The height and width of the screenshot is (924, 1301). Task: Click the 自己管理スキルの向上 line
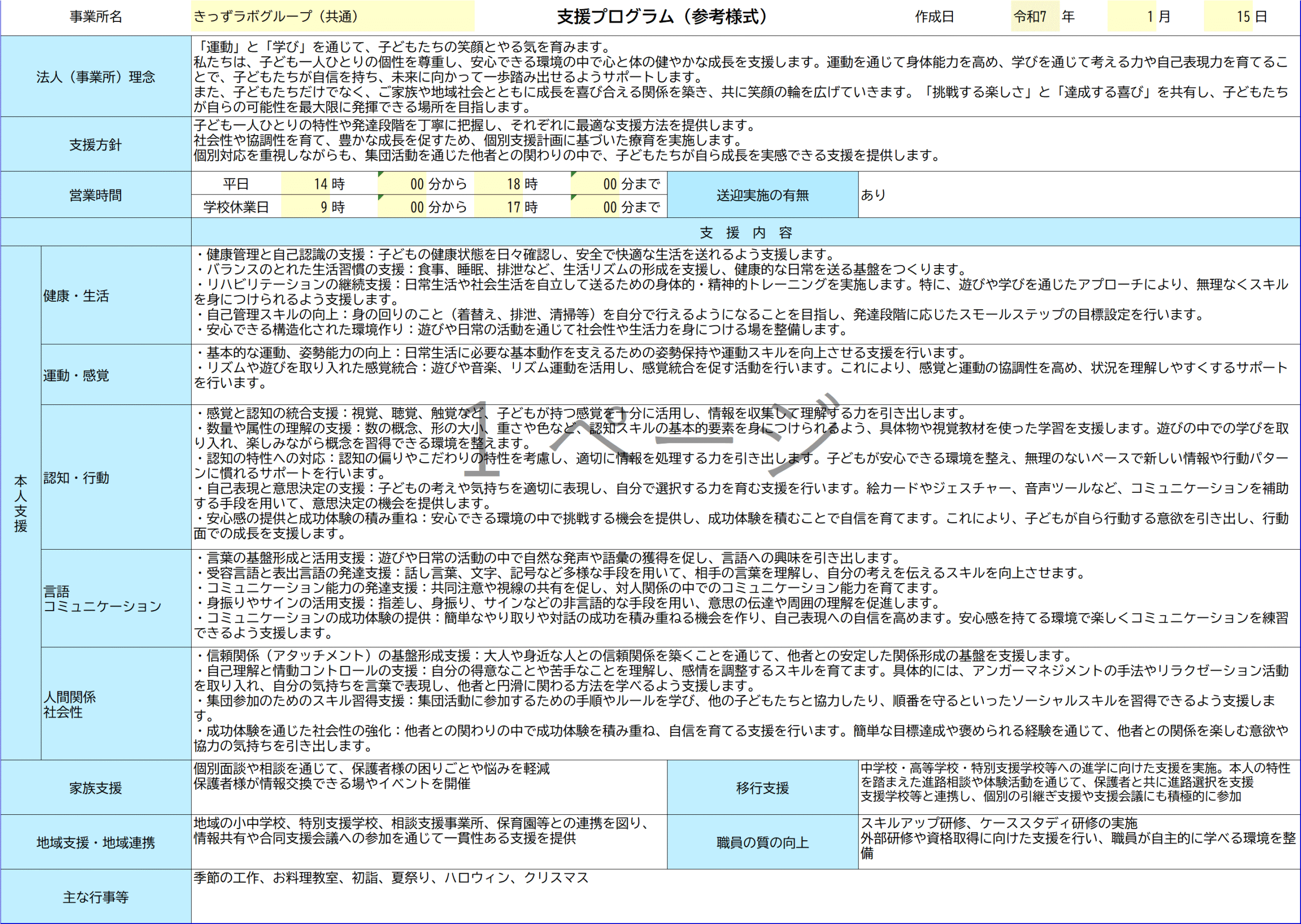tap(699, 314)
